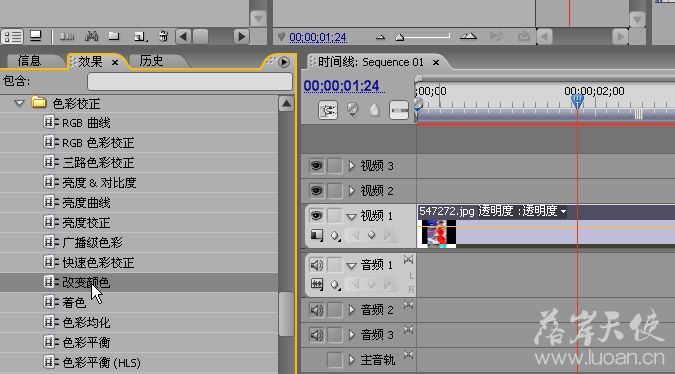Toggle snap button in timeline
675x374 pixels.
(328, 111)
